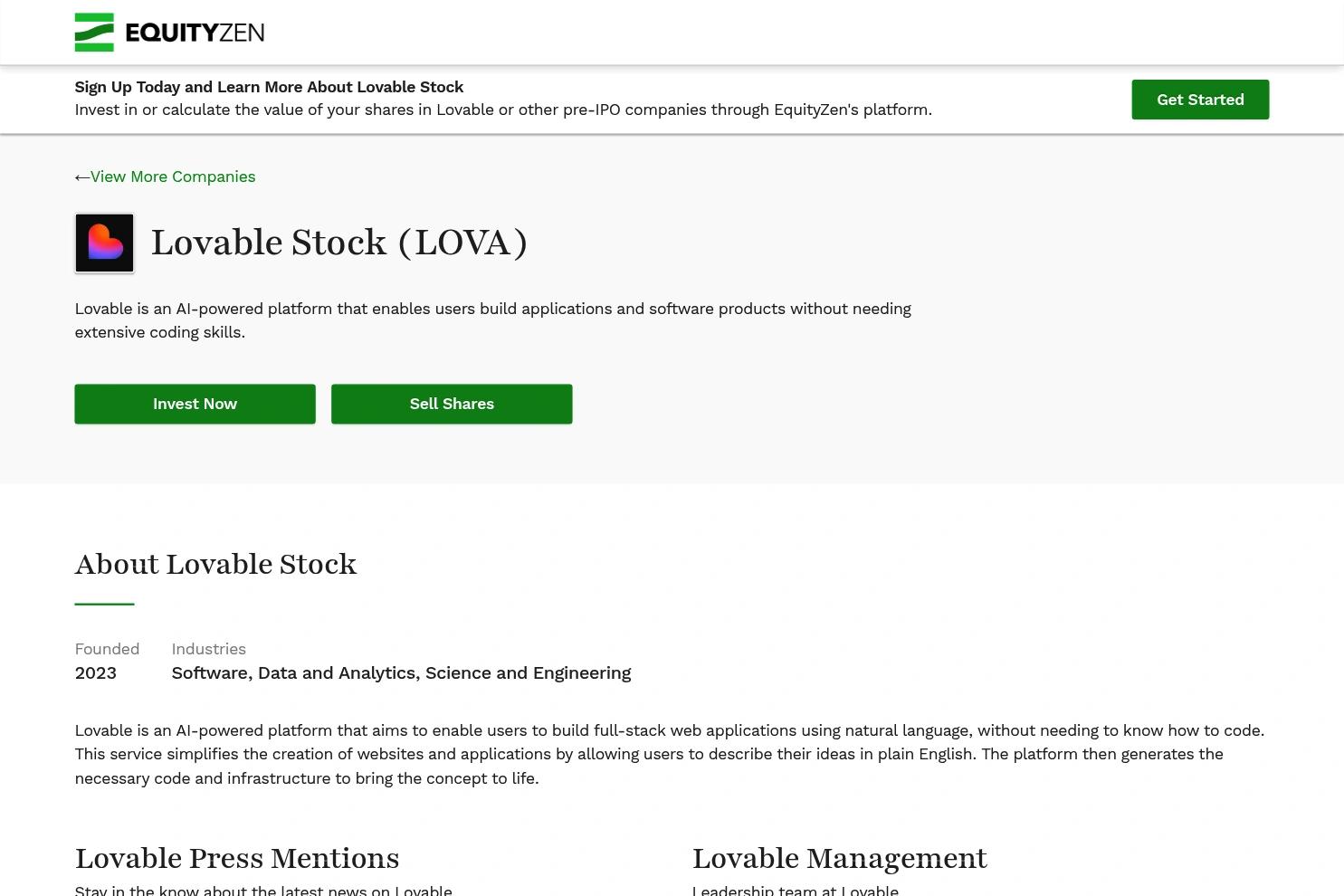Click the Software, Data and Analytics industries text

[401, 673]
